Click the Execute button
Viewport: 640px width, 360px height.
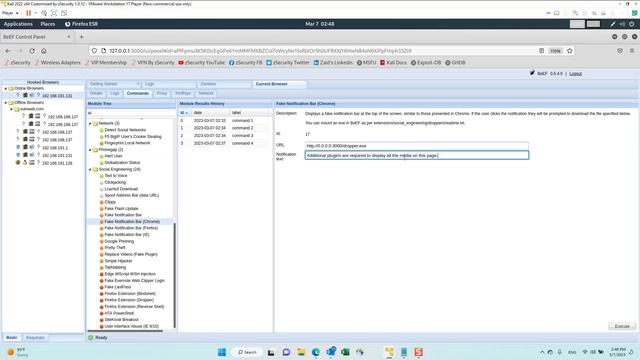click(622, 326)
